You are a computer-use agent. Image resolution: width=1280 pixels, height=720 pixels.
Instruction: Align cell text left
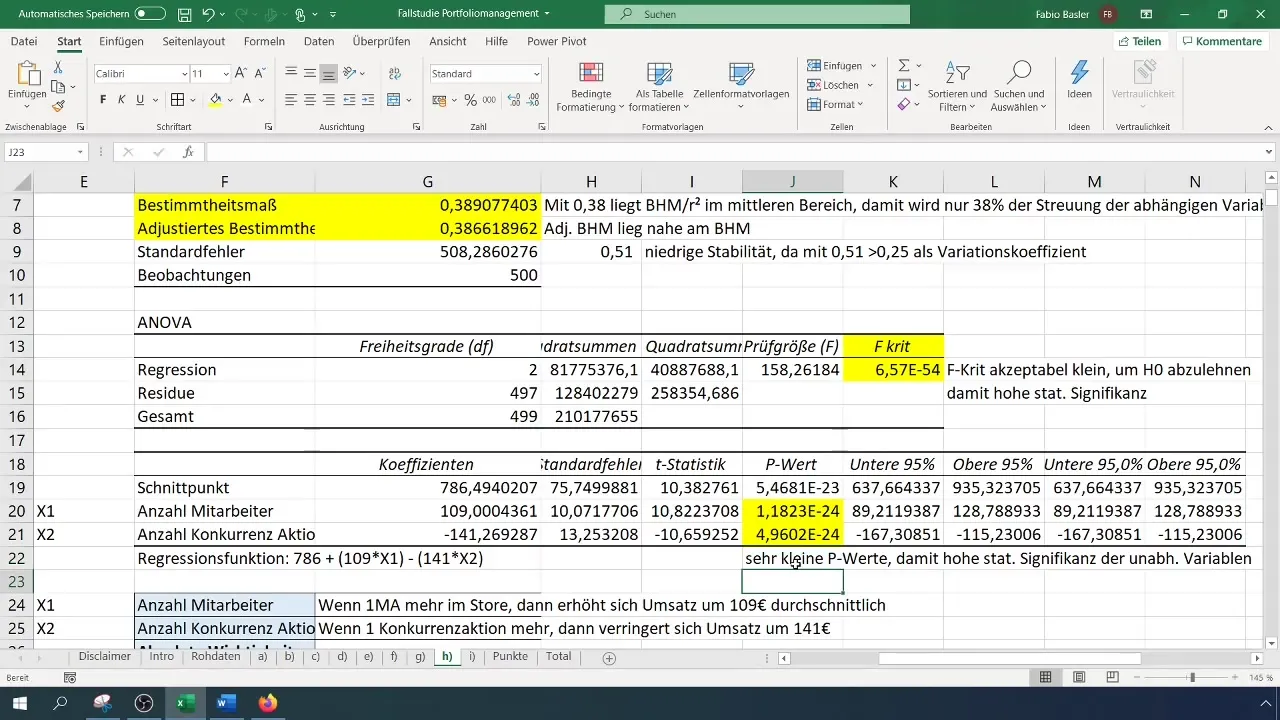coord(291,100)
